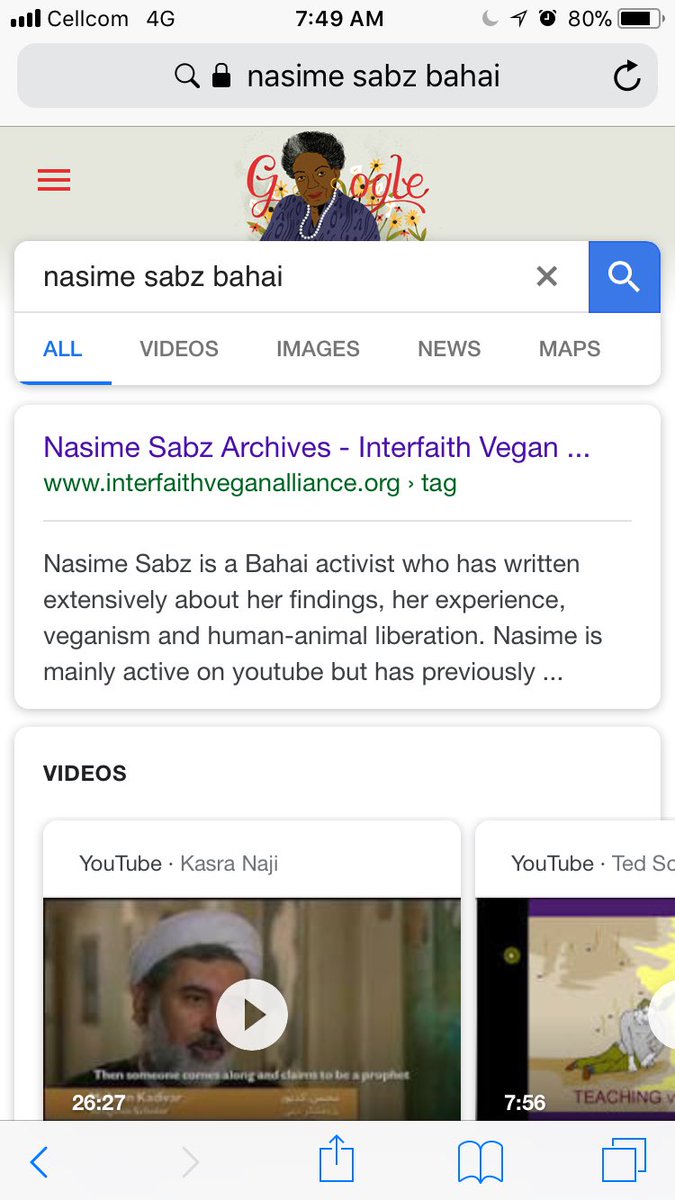Tap the blue magnifier search button
This screenshot has width=675, height=1200.
click(x=624, y=277)
